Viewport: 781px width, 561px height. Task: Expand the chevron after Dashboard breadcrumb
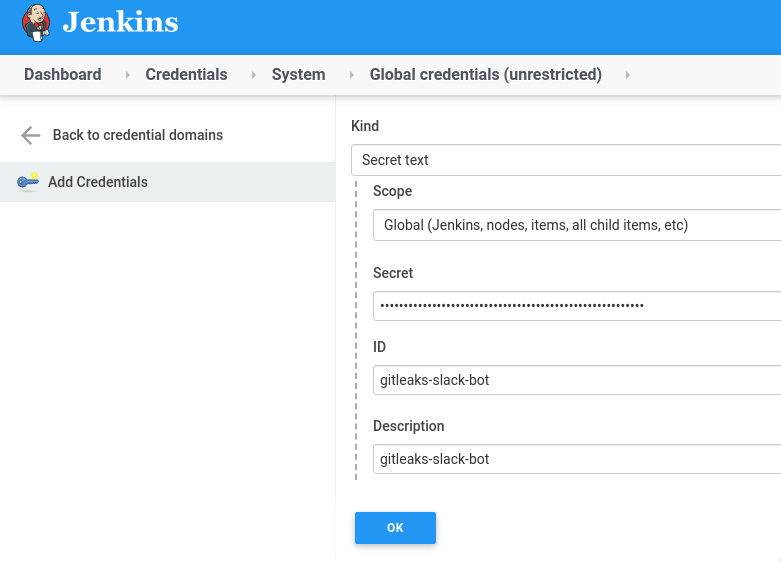click(x=128, y=75)
